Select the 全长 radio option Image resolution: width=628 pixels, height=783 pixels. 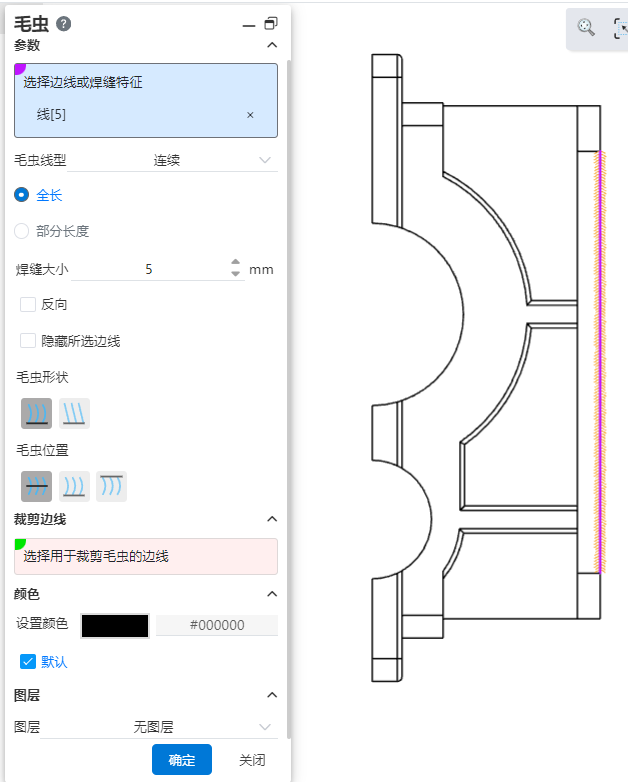tap(22, 195)
